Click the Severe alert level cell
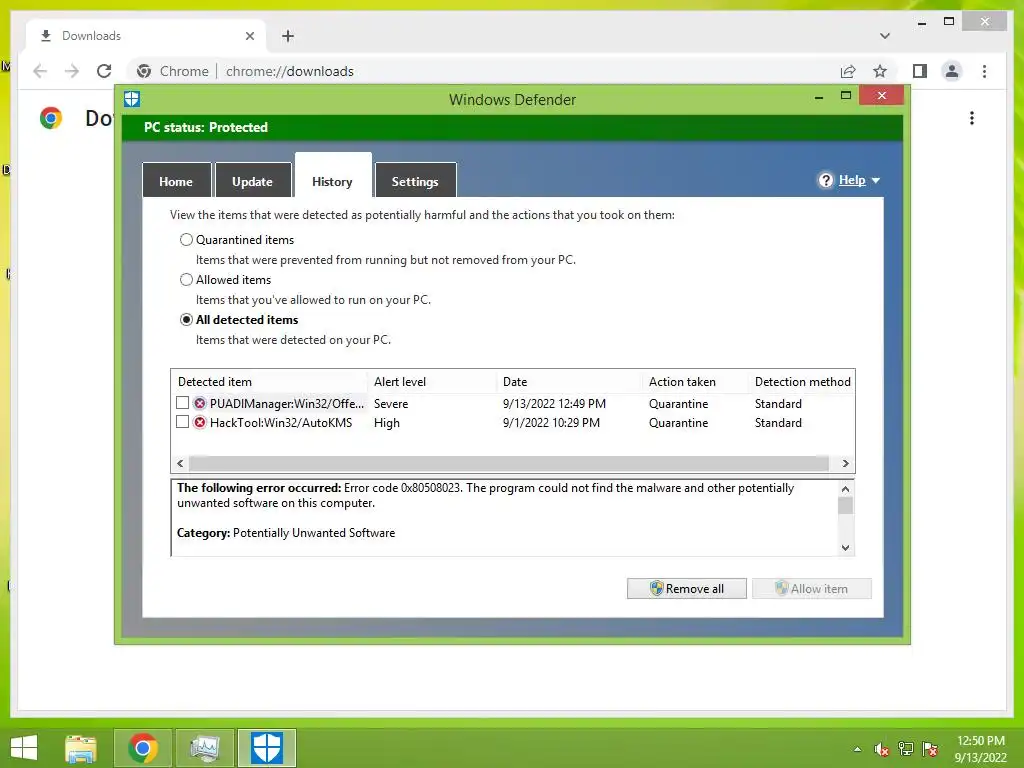1024x768 pixels. pos(391,404)
